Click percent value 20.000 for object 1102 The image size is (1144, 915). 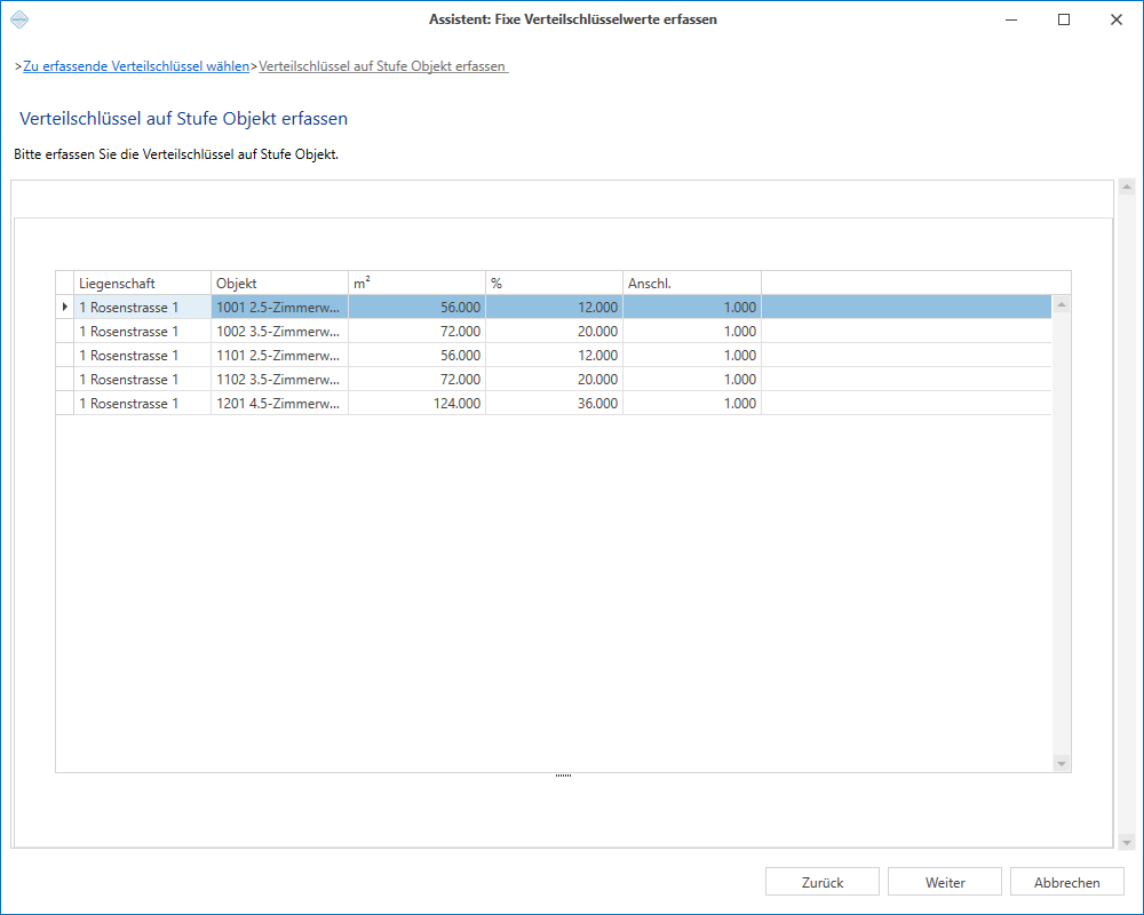(x=554, y=379)
